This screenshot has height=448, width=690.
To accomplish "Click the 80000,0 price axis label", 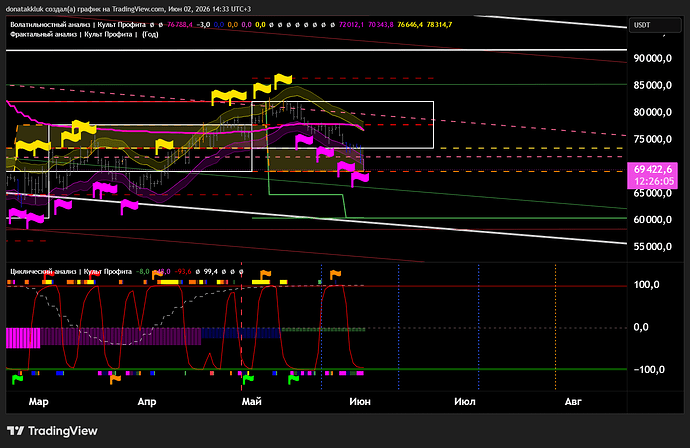I will pos(653,112).
